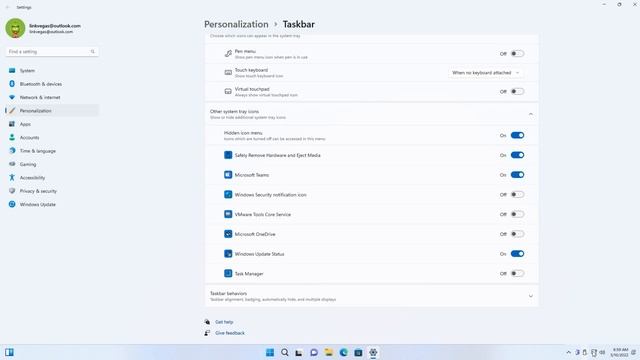Open Microsoft Store from taskbar
Screen dimensions: 640x360
[x=358, y=353]
